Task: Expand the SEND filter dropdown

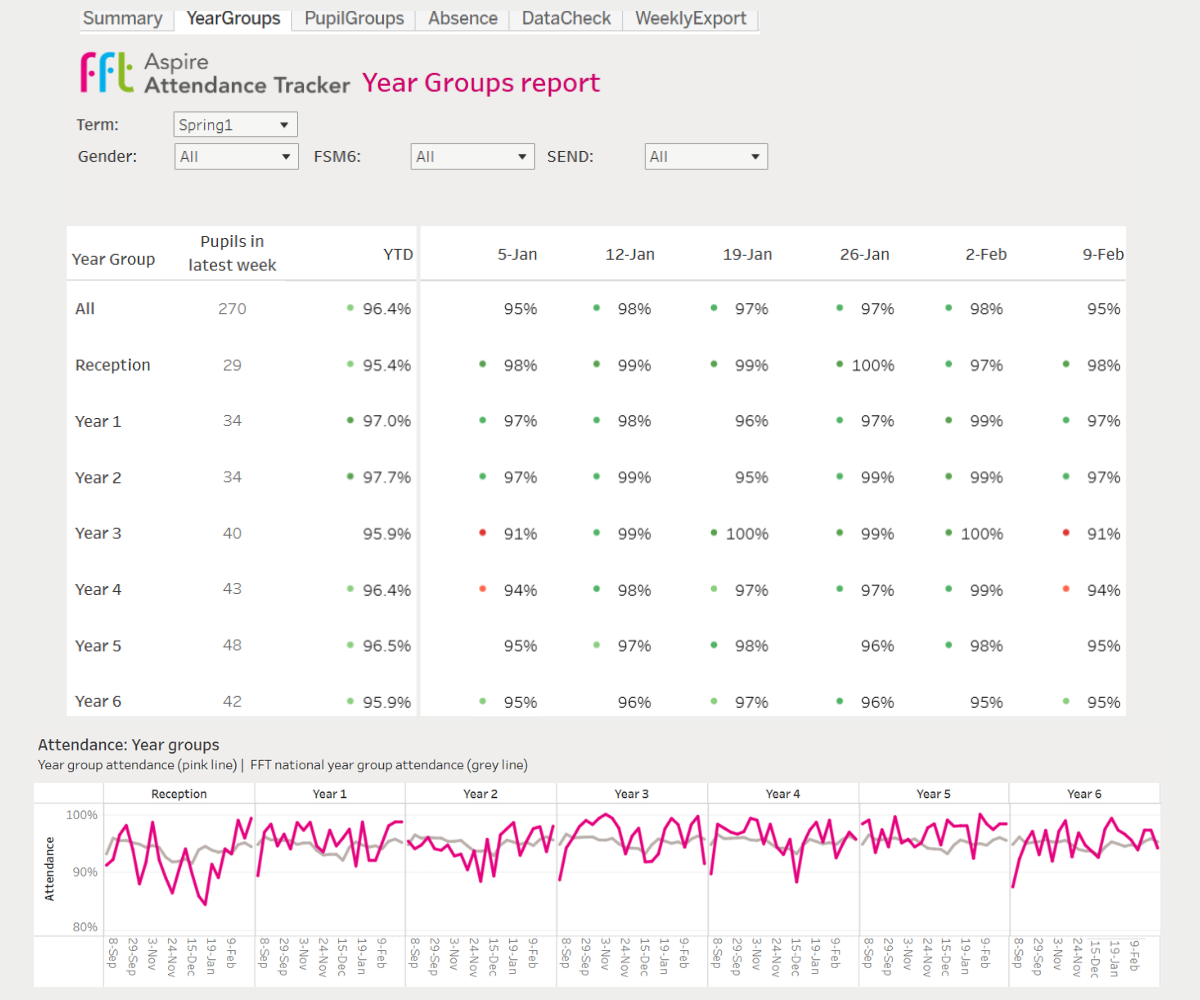Action: coord(706,157)
